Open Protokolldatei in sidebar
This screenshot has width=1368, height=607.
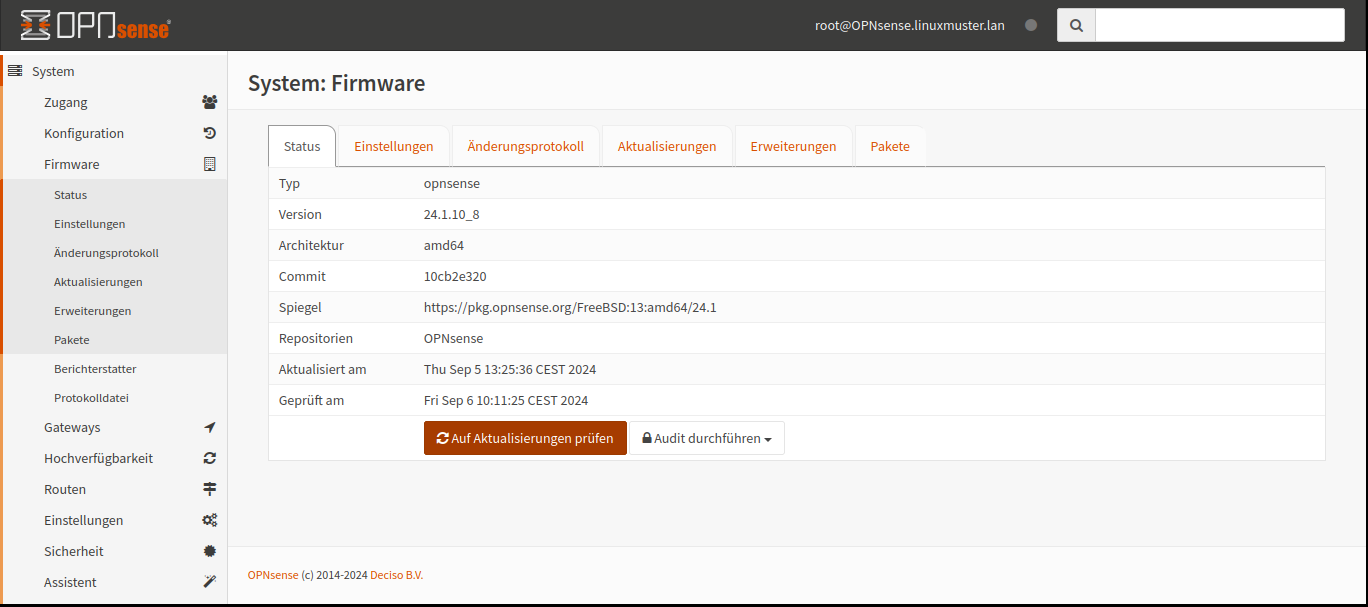(x=114, y=398)
